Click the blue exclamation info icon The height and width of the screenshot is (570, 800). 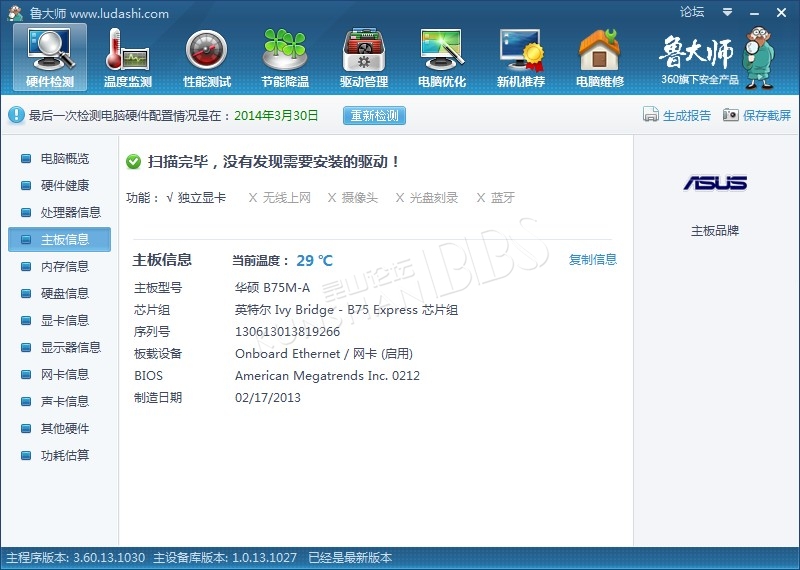[x=16, y=115]
